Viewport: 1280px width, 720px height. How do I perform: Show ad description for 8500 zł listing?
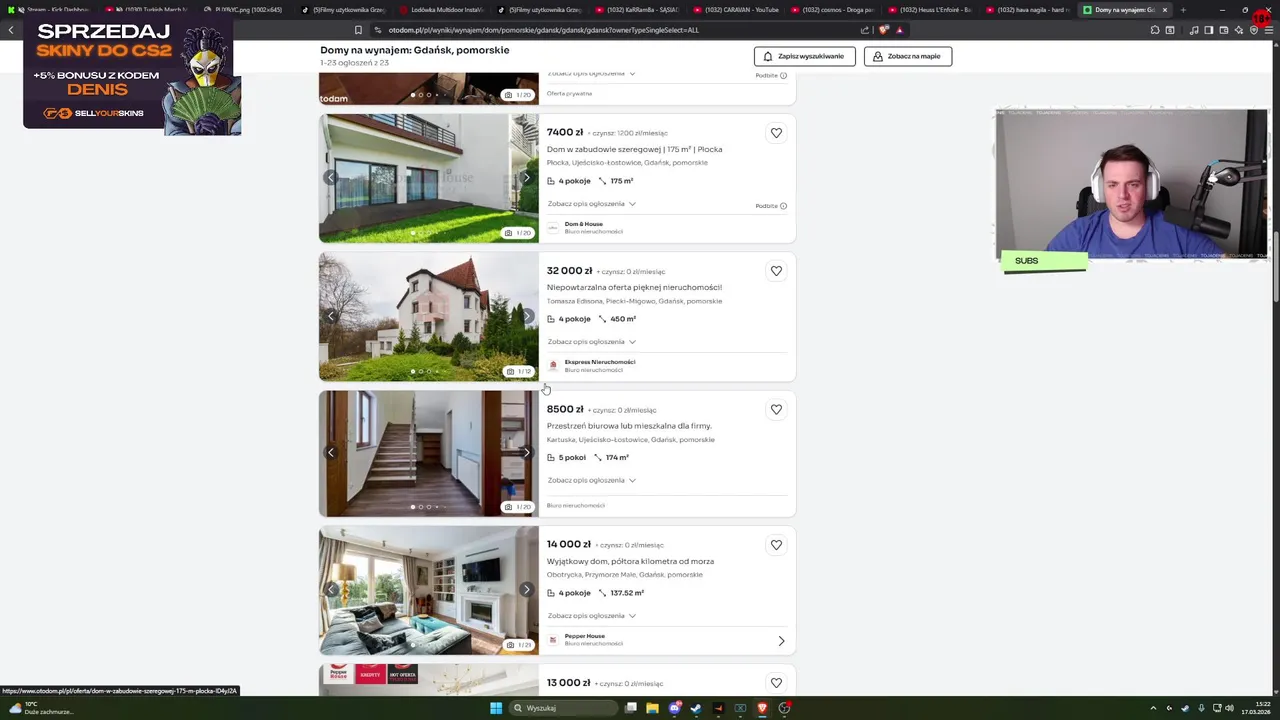tap(591, 480)
